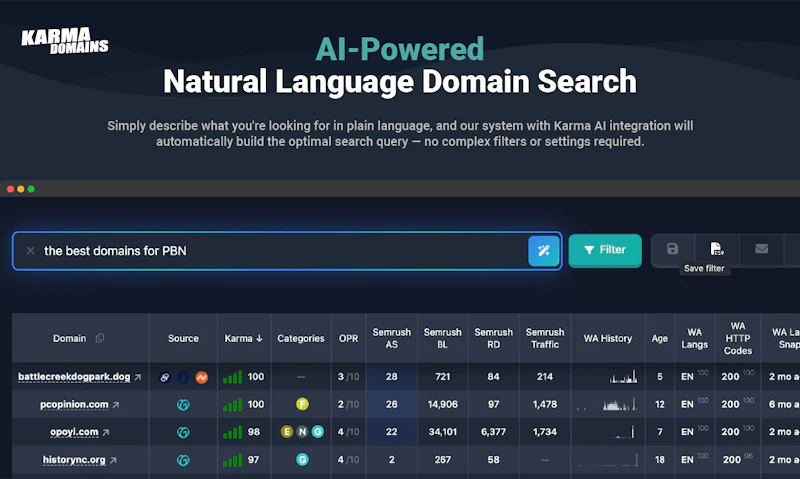
Task: Click karma bars icon in pcopinion.com row
Action: point(233,405)
